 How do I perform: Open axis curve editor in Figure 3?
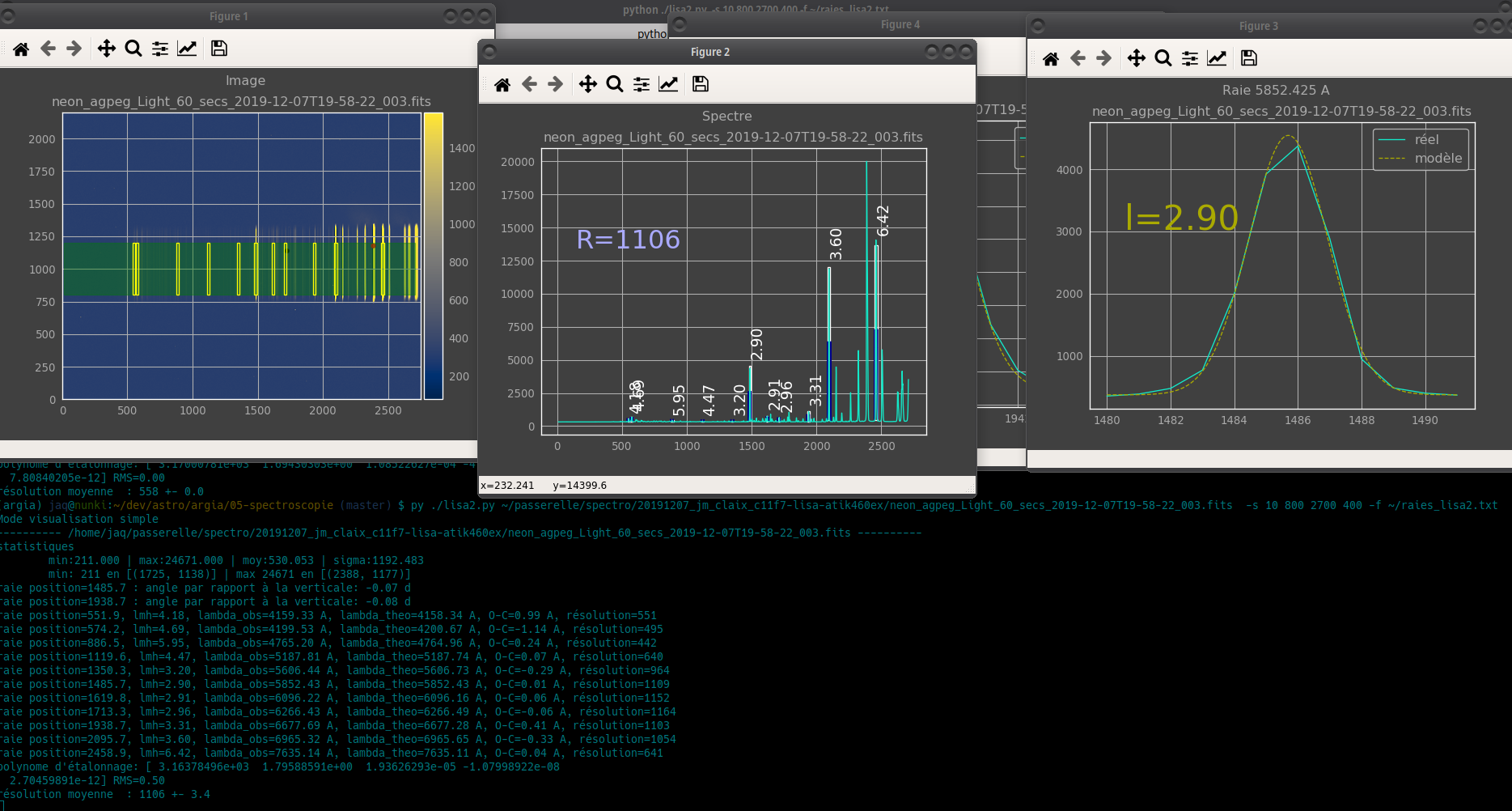[1217, 58]
